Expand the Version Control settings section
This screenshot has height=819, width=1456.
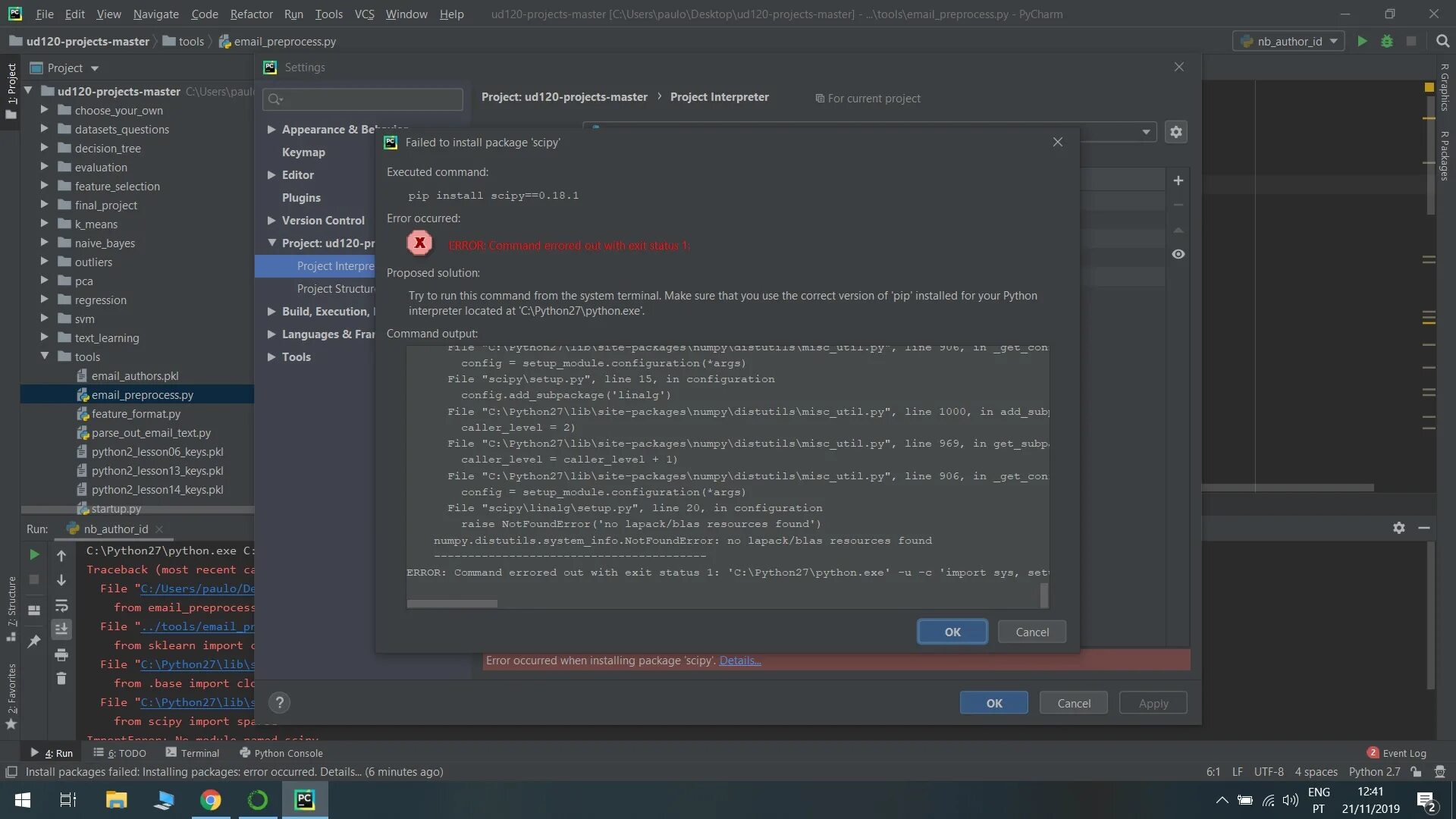pos(271,220)
